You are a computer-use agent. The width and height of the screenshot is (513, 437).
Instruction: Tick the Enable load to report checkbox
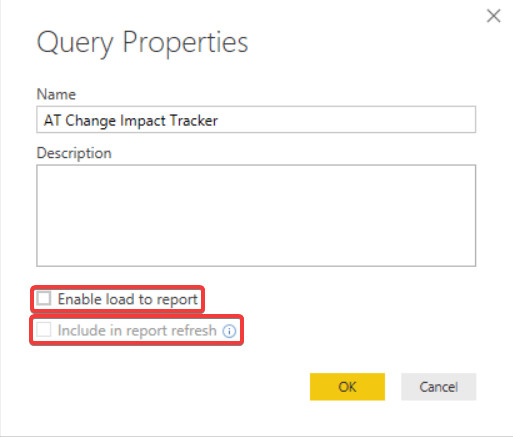pos(44,298)
